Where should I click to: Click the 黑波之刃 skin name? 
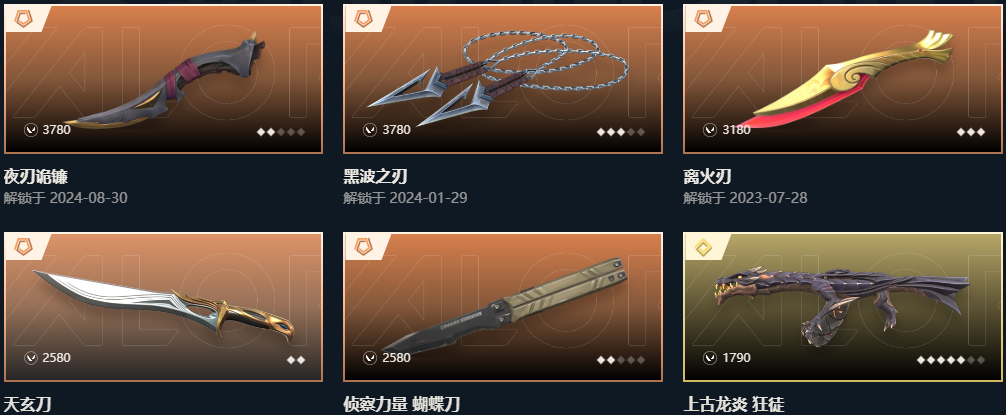pos(375,176)
